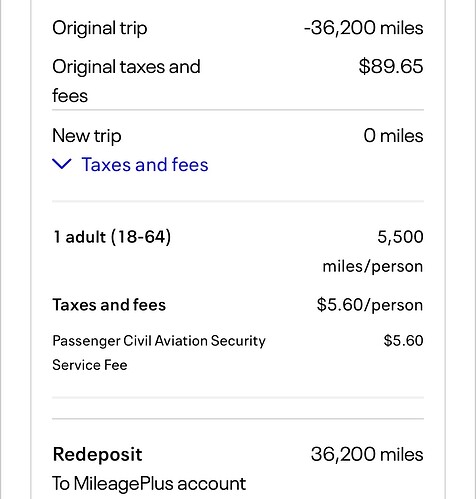This screenshot has width=476, height=499.
Task: Click the 5,500 miles figure
Action: coord(400,237)
